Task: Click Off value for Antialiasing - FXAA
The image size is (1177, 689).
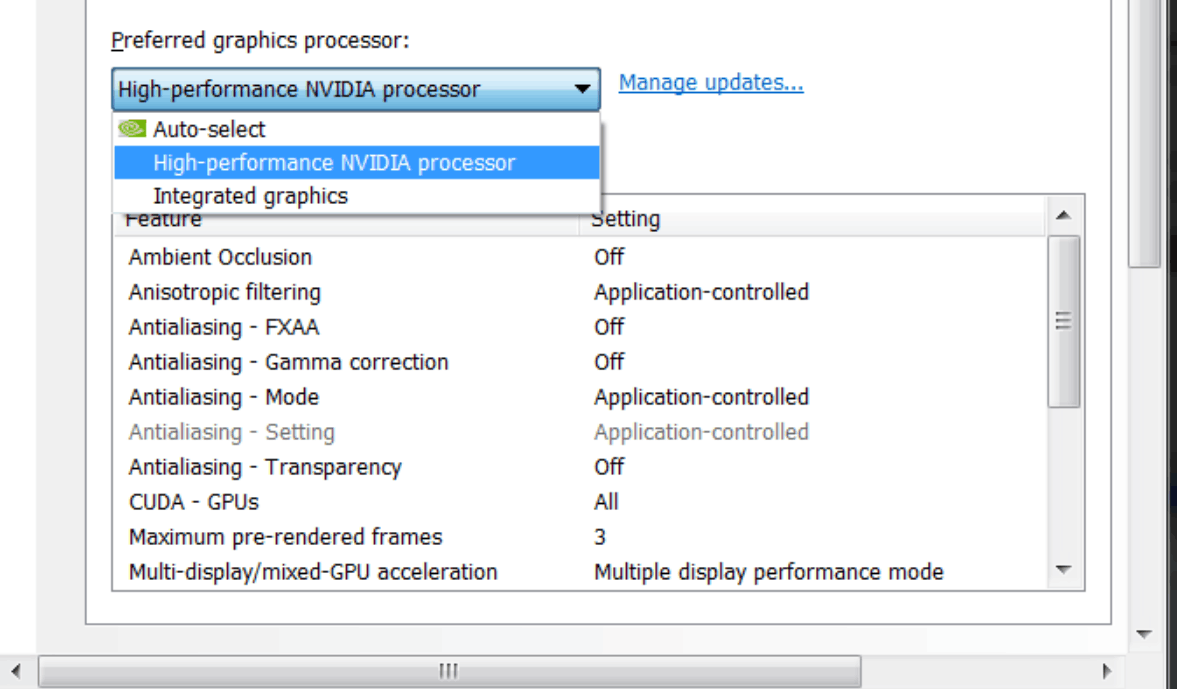Action: pyautogui.click(x=609, y=327)
